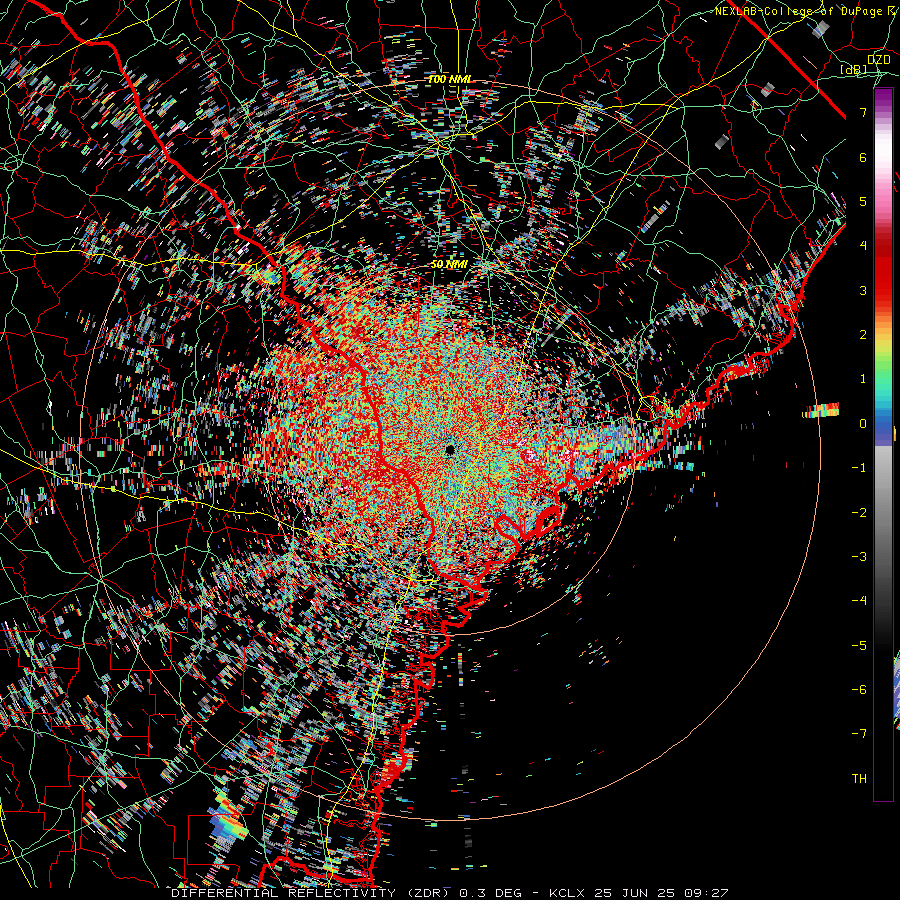
Task: Click the "-3" value on color scale
Action: [x=859, y=557]
